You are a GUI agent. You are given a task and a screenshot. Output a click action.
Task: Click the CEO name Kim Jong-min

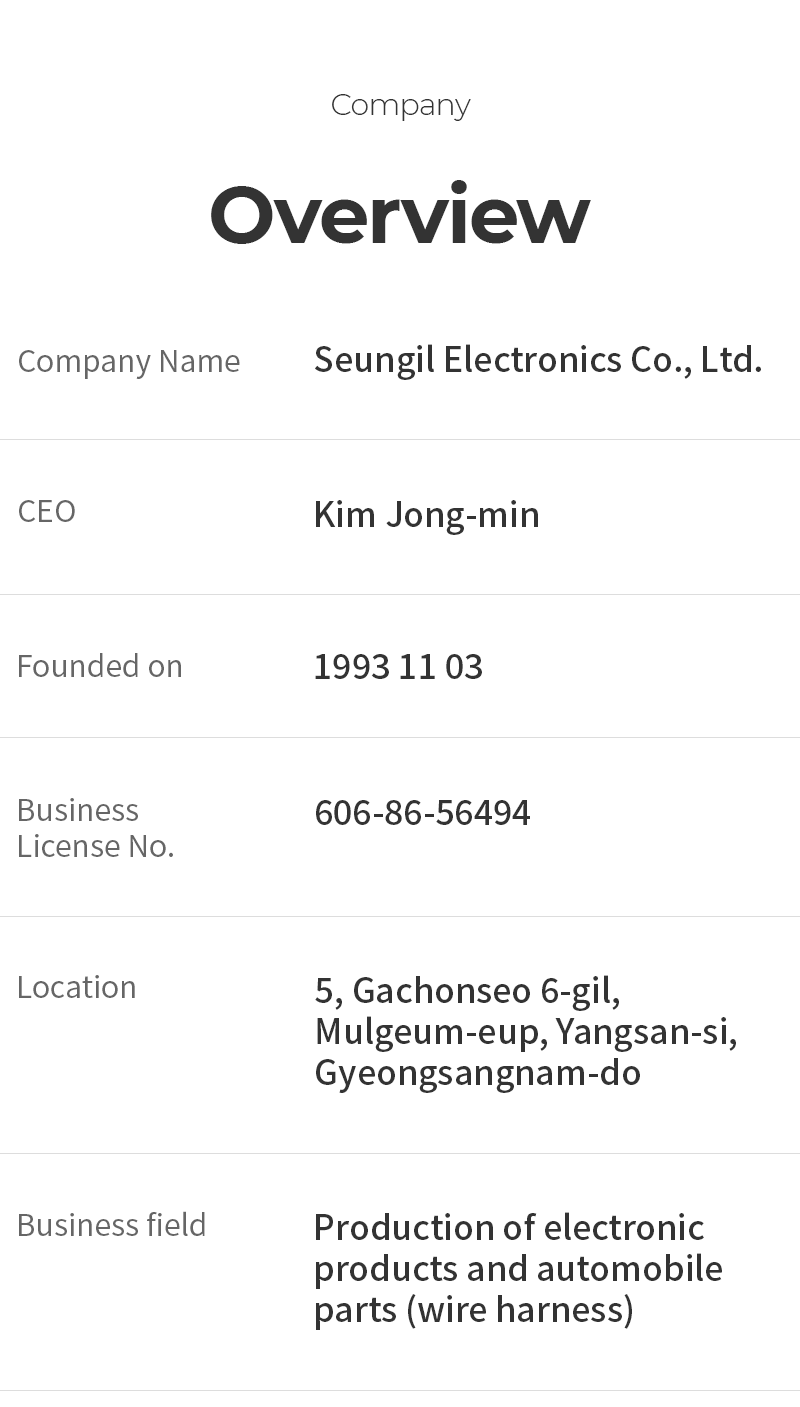(427, 514)
